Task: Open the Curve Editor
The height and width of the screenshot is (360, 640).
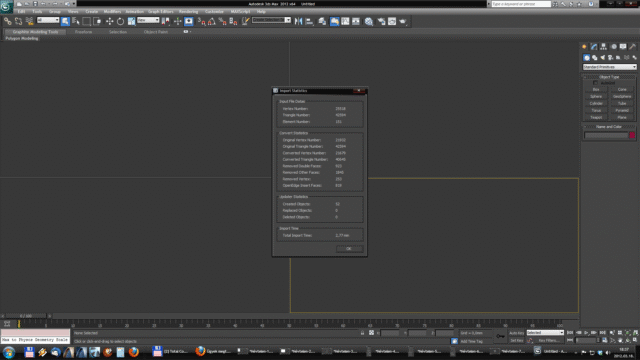Action: [x=345, y=21]
